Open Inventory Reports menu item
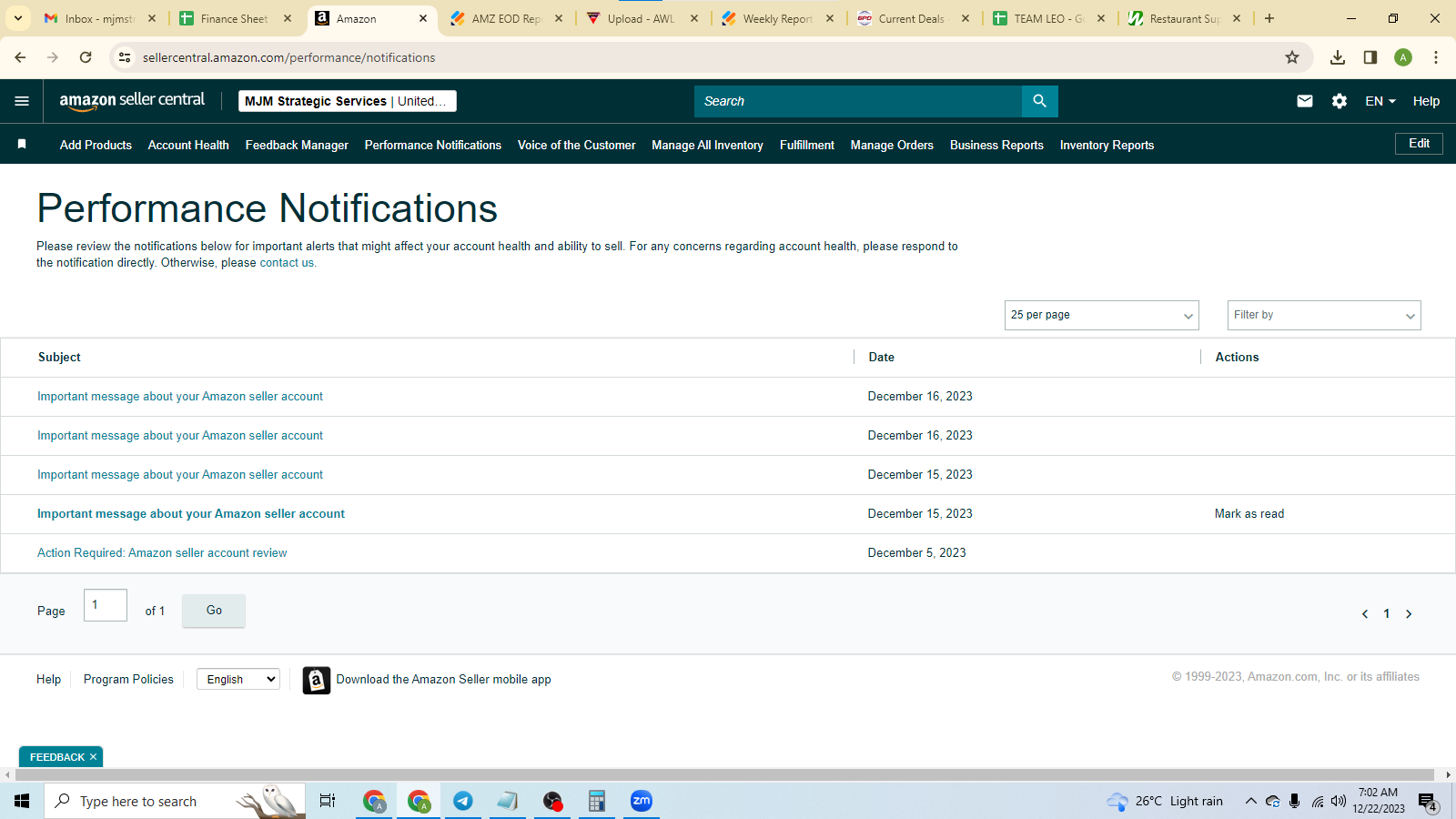 point(1107,145)
